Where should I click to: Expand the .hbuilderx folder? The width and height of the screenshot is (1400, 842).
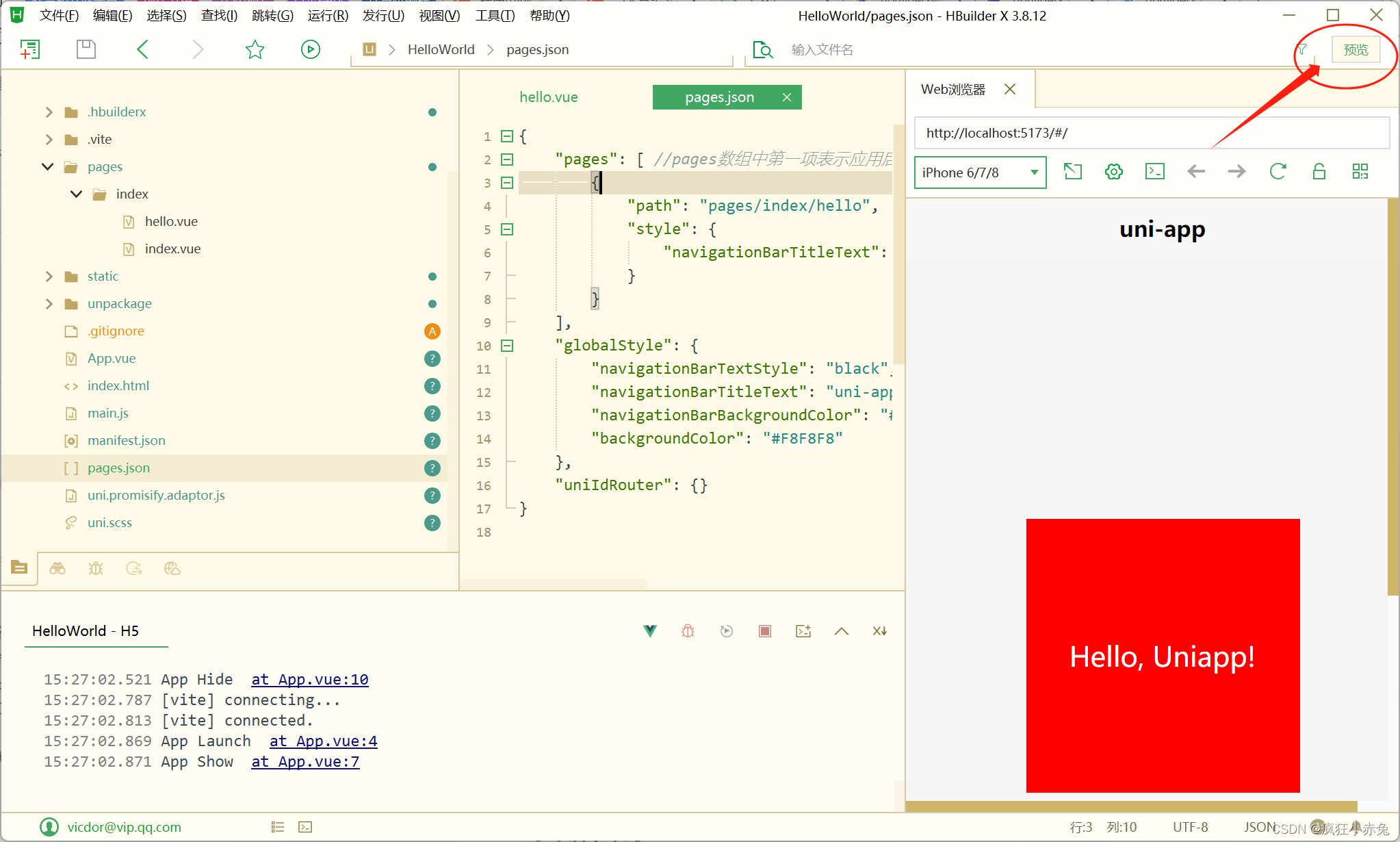[x=49, y=112]
